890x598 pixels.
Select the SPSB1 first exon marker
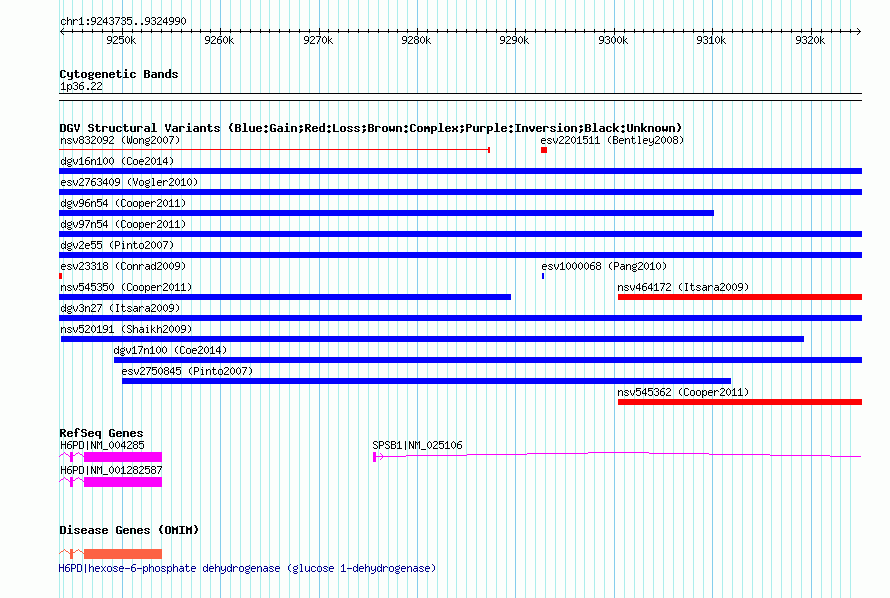pyautogui.click(x=375, y=457)
